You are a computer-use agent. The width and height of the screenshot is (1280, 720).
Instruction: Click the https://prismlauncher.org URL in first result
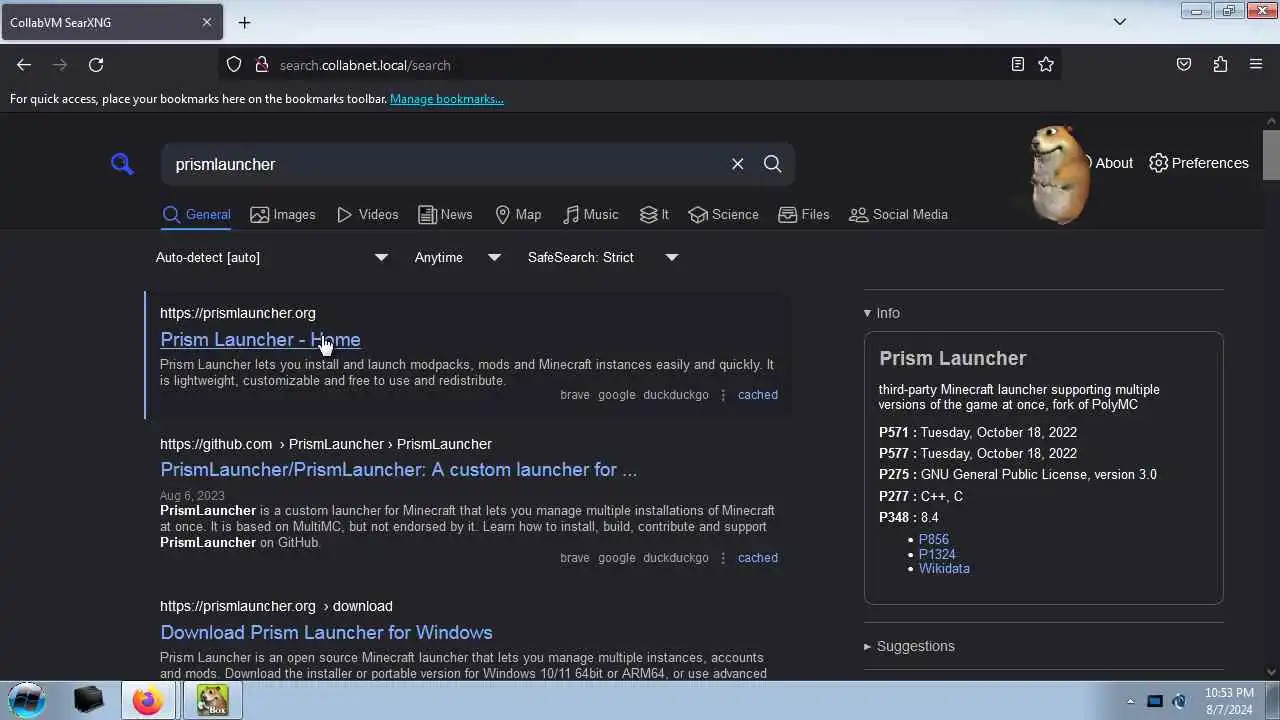click(238, 313)
